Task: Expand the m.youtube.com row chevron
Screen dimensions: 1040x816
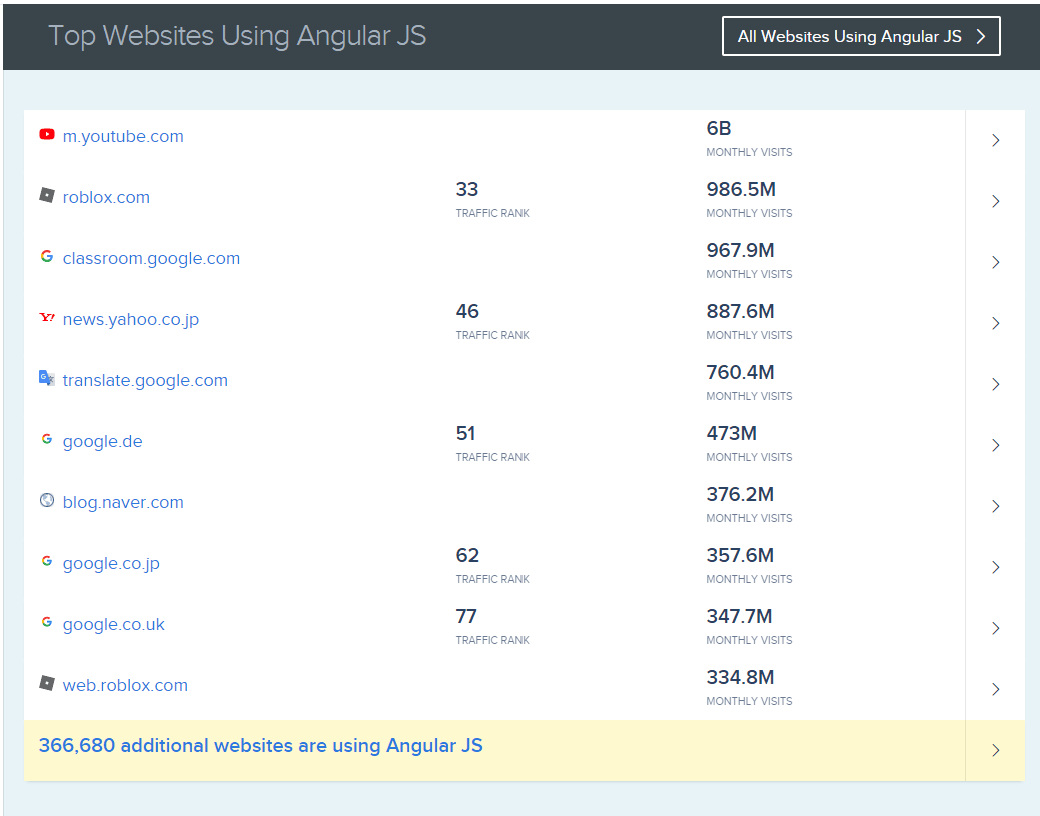Action: (995, 140)
